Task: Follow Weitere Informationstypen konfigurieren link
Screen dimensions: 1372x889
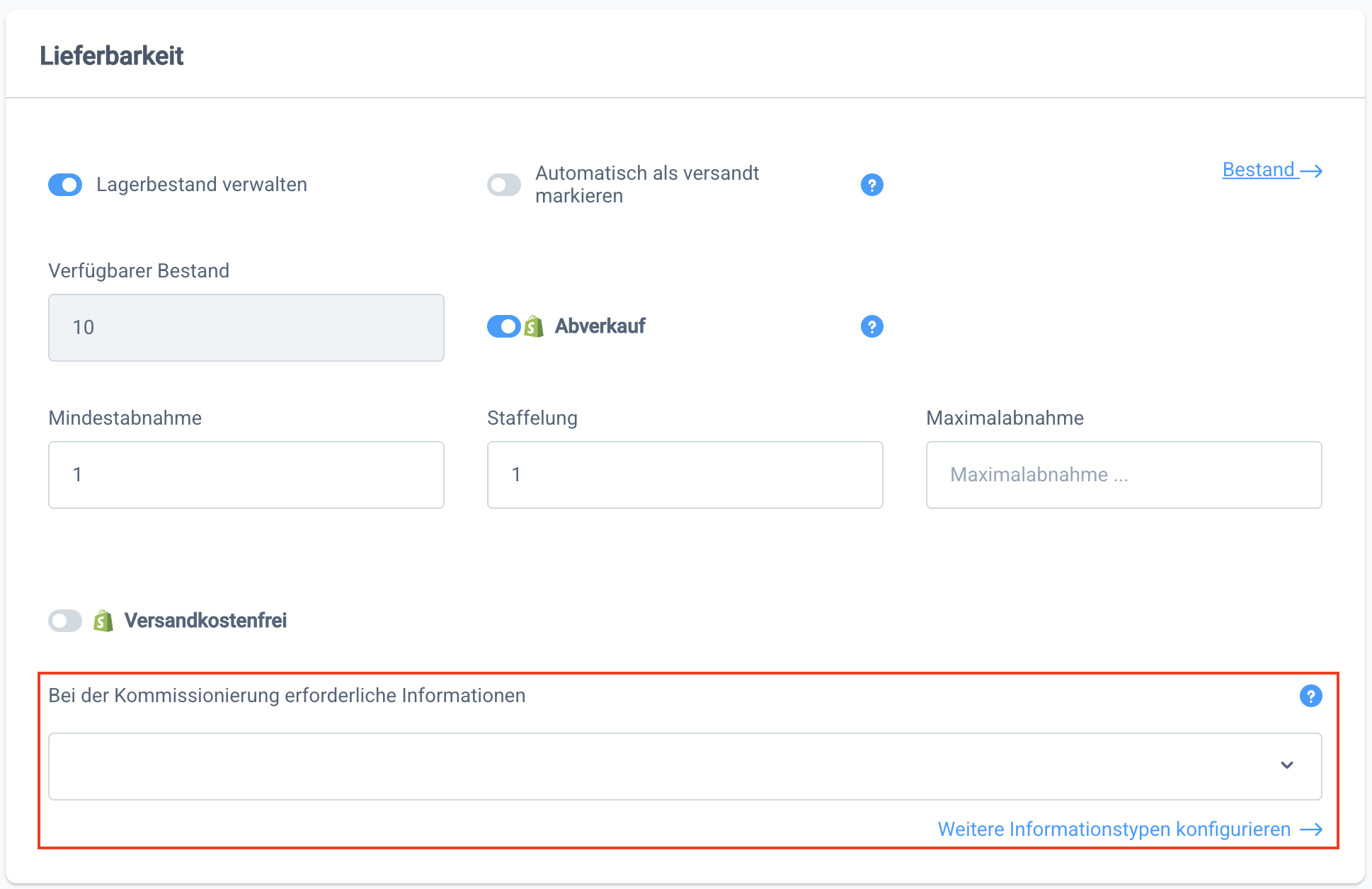Action: coord(1114,830)
